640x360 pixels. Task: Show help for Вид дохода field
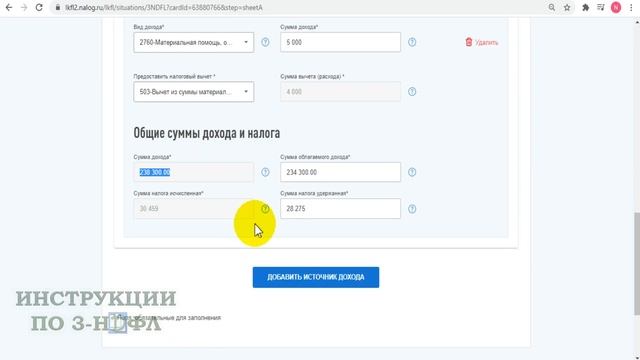coord(265,42)
